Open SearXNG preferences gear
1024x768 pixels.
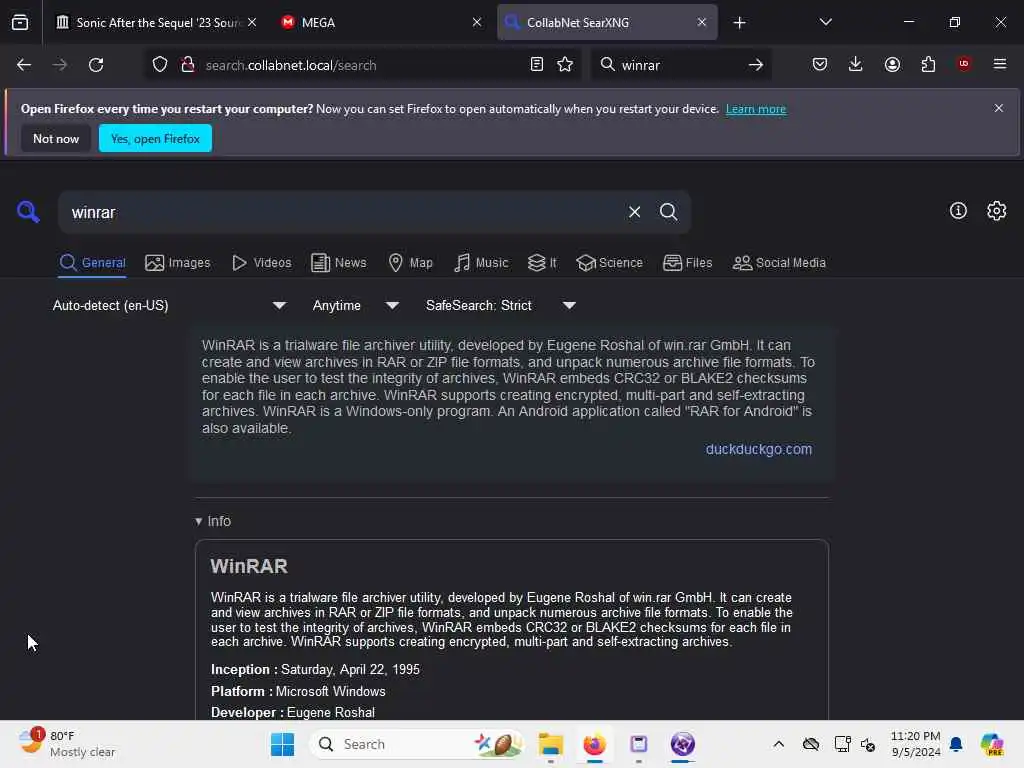tap(996, 211)
